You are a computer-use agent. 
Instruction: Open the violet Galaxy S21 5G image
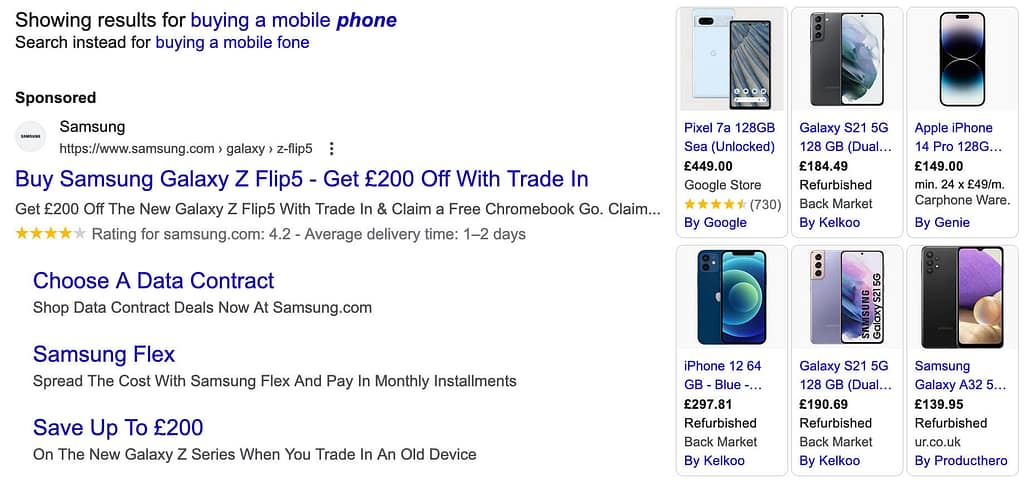click(846, 297)
